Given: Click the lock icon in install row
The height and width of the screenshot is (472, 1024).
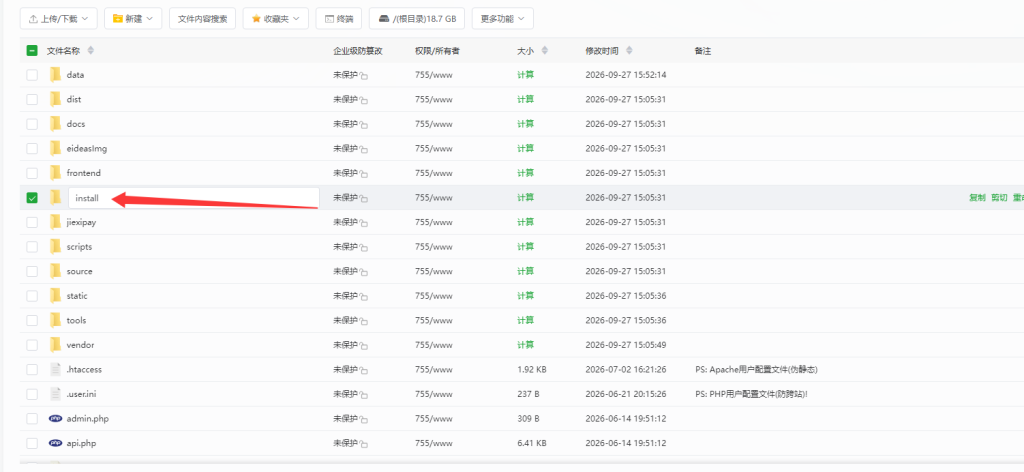Looking at the screenshot, I should point(364,199).
